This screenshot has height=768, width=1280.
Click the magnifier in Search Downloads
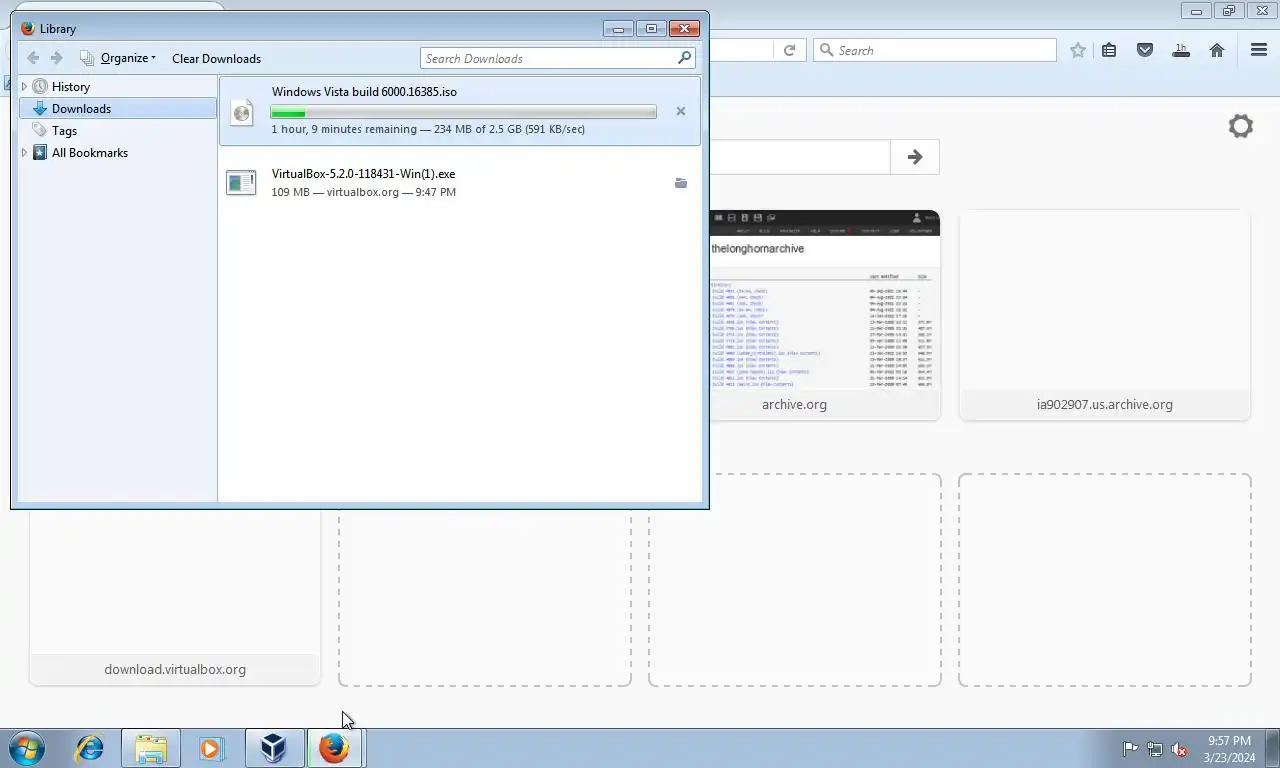tap(685, 58)
